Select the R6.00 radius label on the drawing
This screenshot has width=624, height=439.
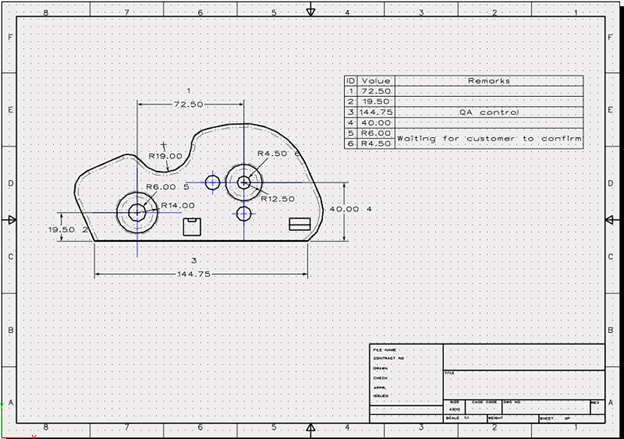[161, 187]
